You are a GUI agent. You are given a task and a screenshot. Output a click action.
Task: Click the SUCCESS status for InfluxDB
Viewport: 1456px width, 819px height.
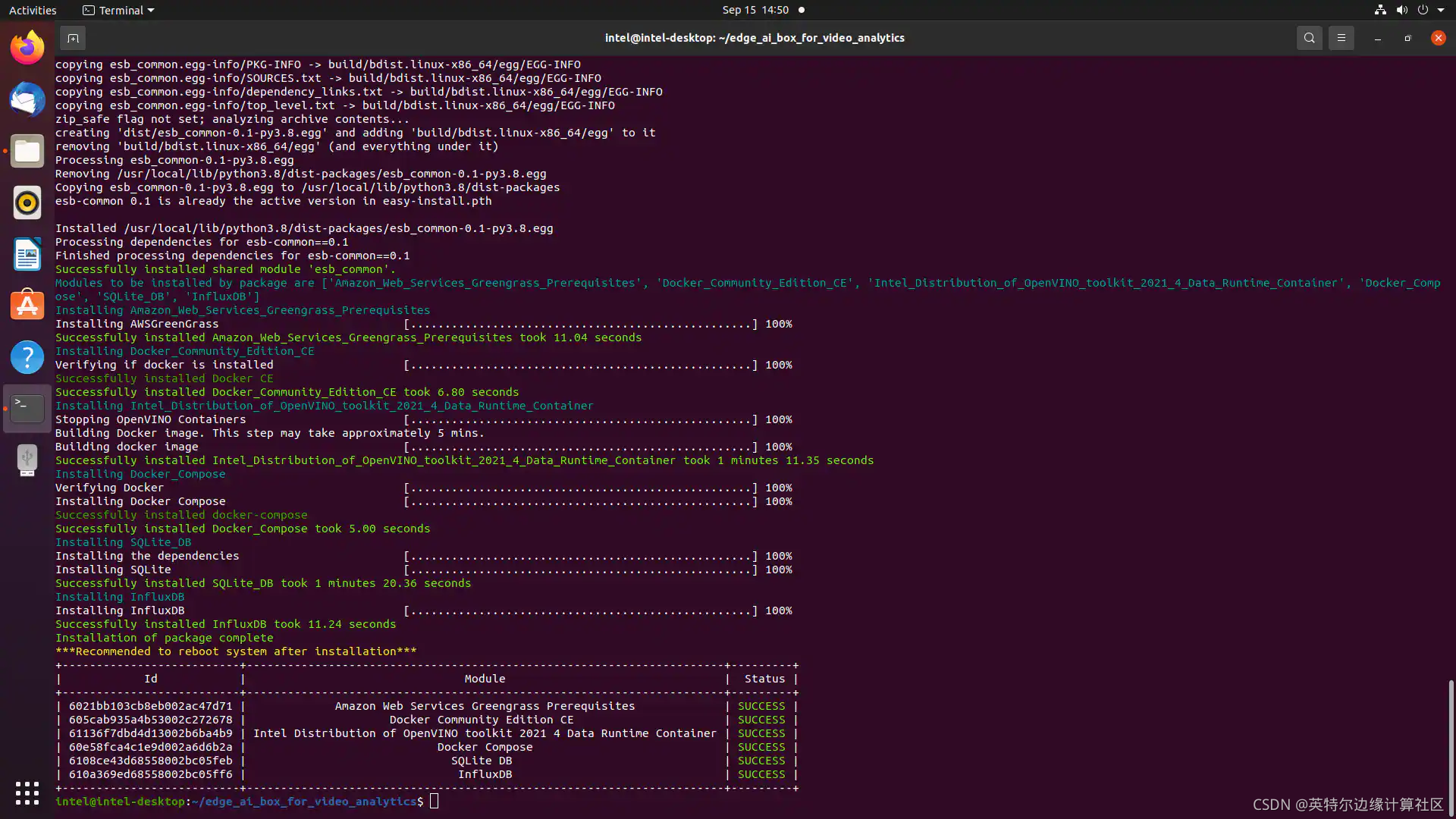(x=761, y=774)
